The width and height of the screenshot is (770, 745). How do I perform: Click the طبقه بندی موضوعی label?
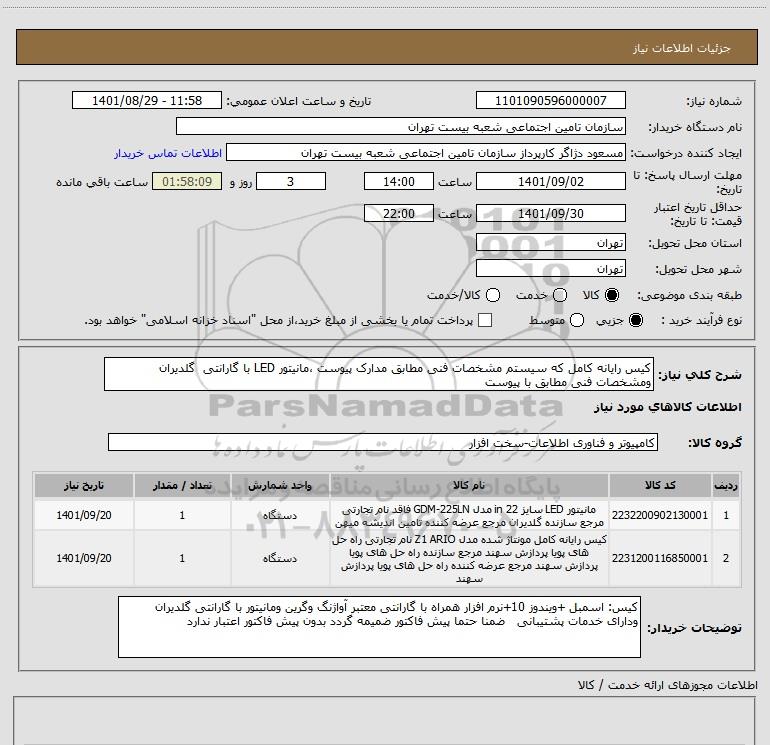coord(689,296)
